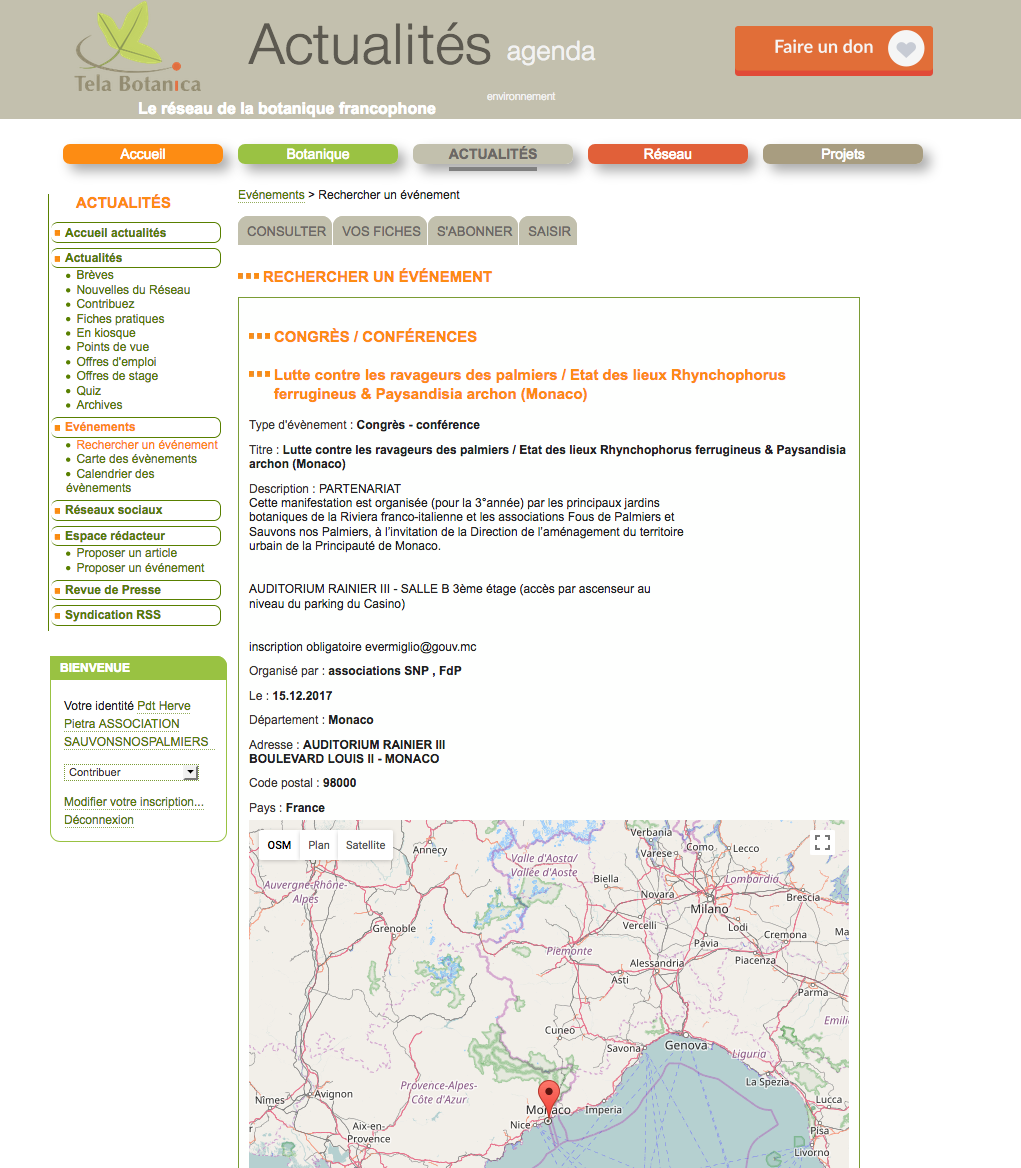Open Accueil actualités sidebar item

[x=136, y=232]
